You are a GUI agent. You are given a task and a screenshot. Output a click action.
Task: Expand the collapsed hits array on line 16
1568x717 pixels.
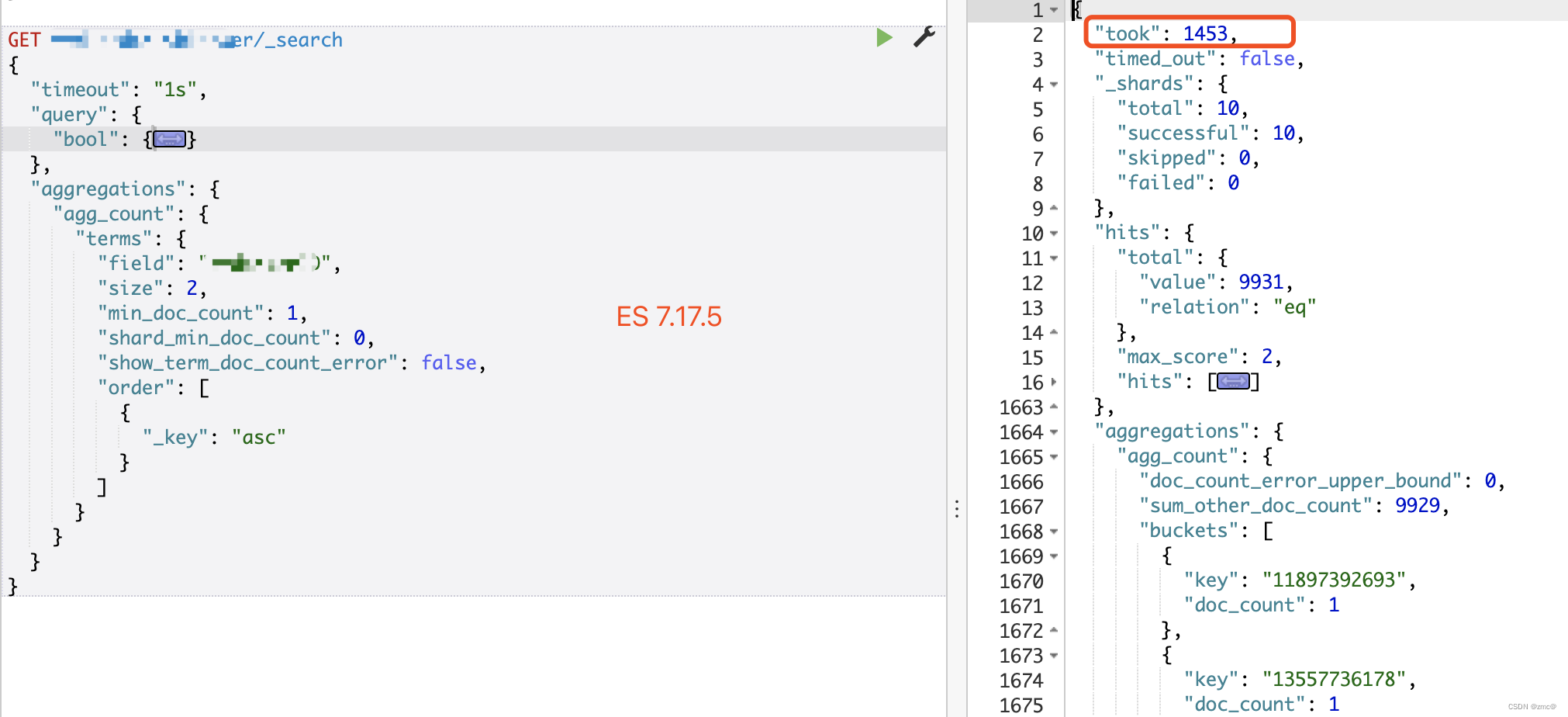pos(1233,381)
